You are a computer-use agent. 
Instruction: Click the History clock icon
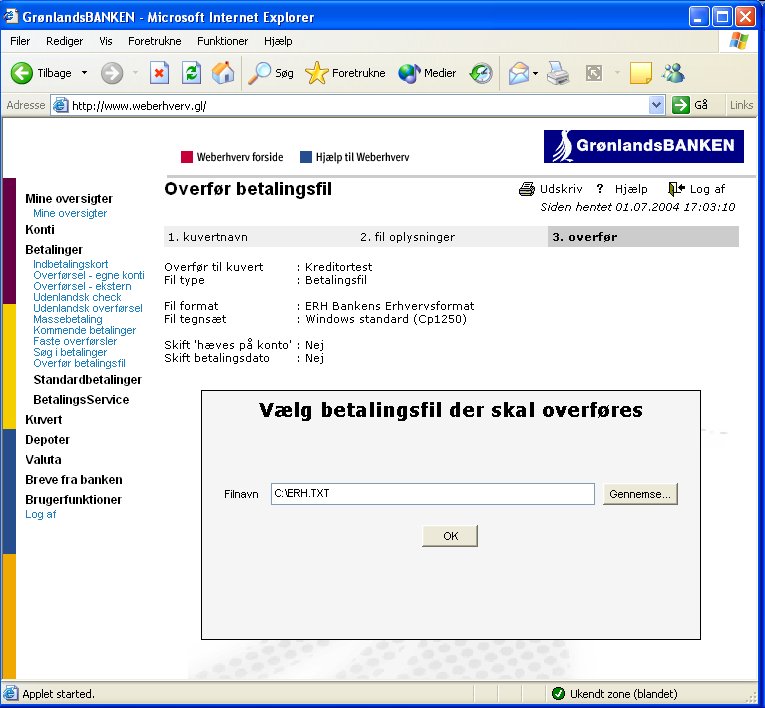tap(481, 73)
